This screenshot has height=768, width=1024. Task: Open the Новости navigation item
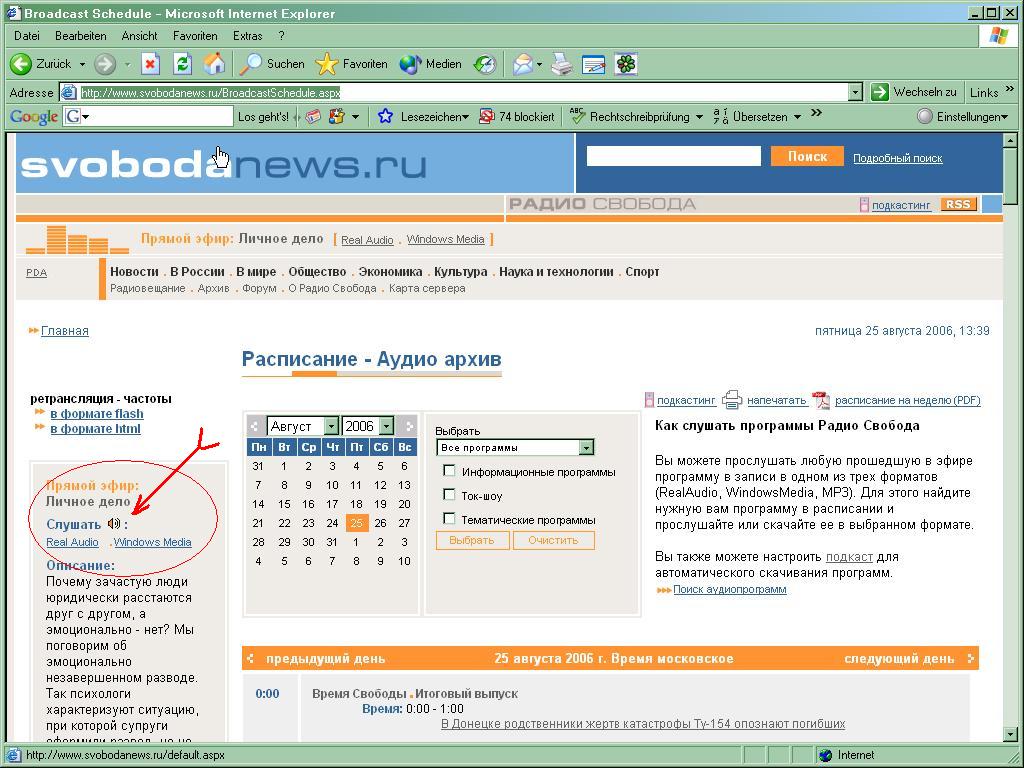click(x=135, y=272)
